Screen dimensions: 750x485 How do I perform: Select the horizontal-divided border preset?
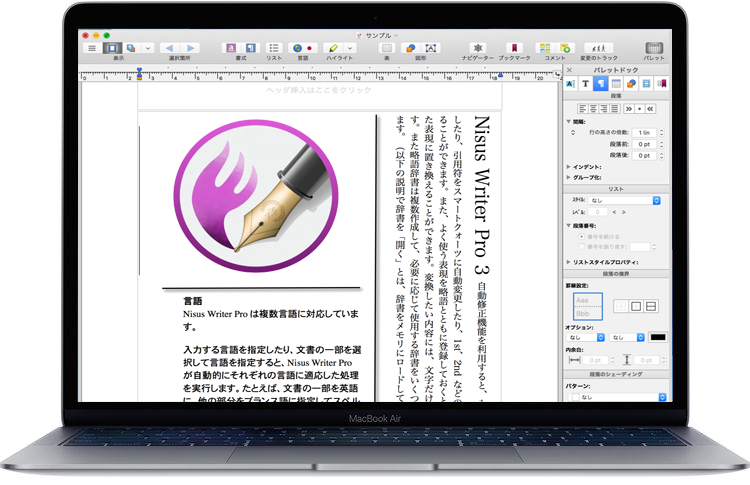pyautogui.click(x=651, y=306)
